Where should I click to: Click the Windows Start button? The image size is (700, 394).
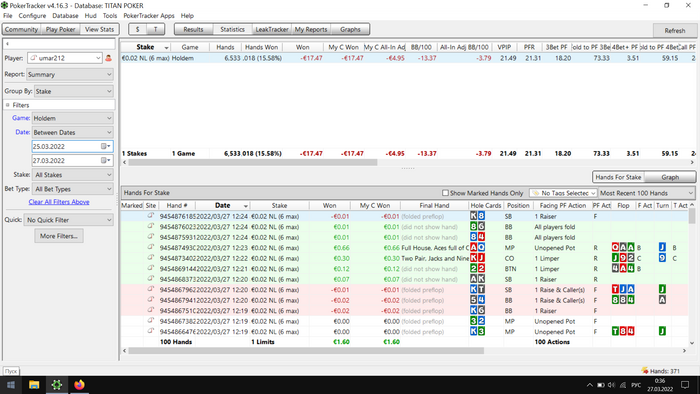point(11,385)
